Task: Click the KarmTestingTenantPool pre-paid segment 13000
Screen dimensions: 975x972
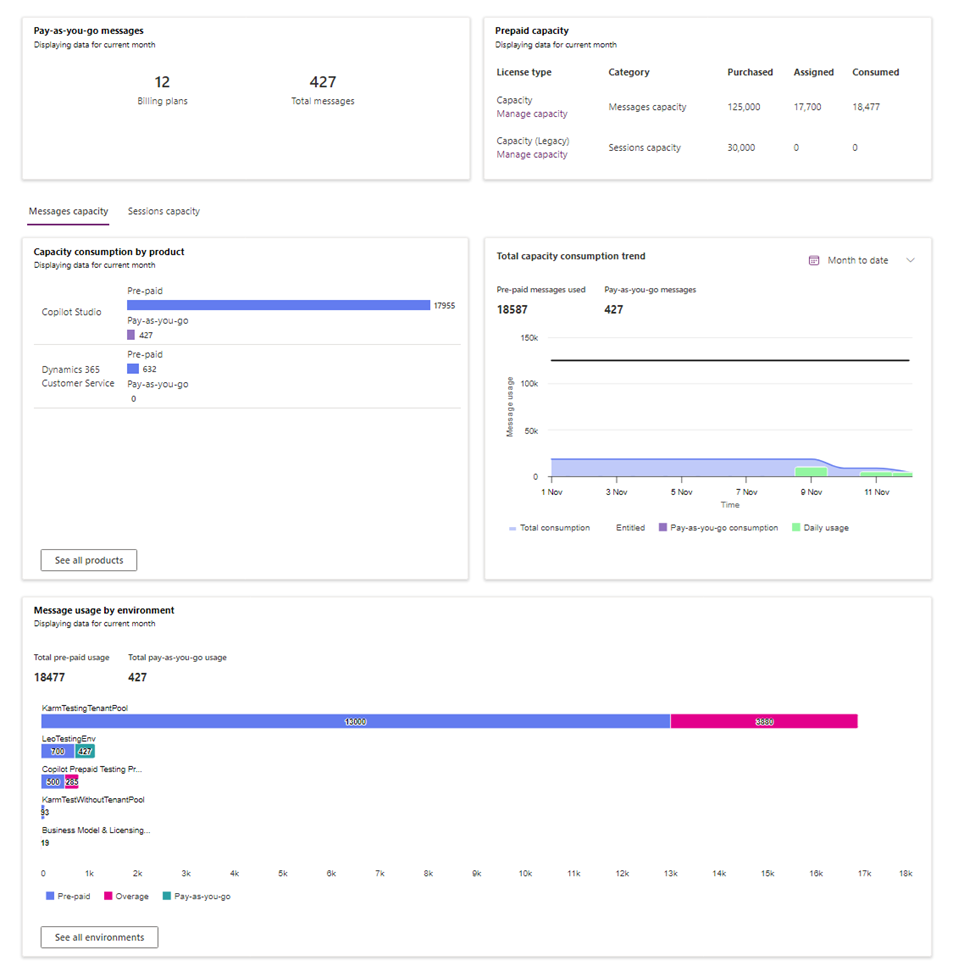Action: [x=356, y=721]
